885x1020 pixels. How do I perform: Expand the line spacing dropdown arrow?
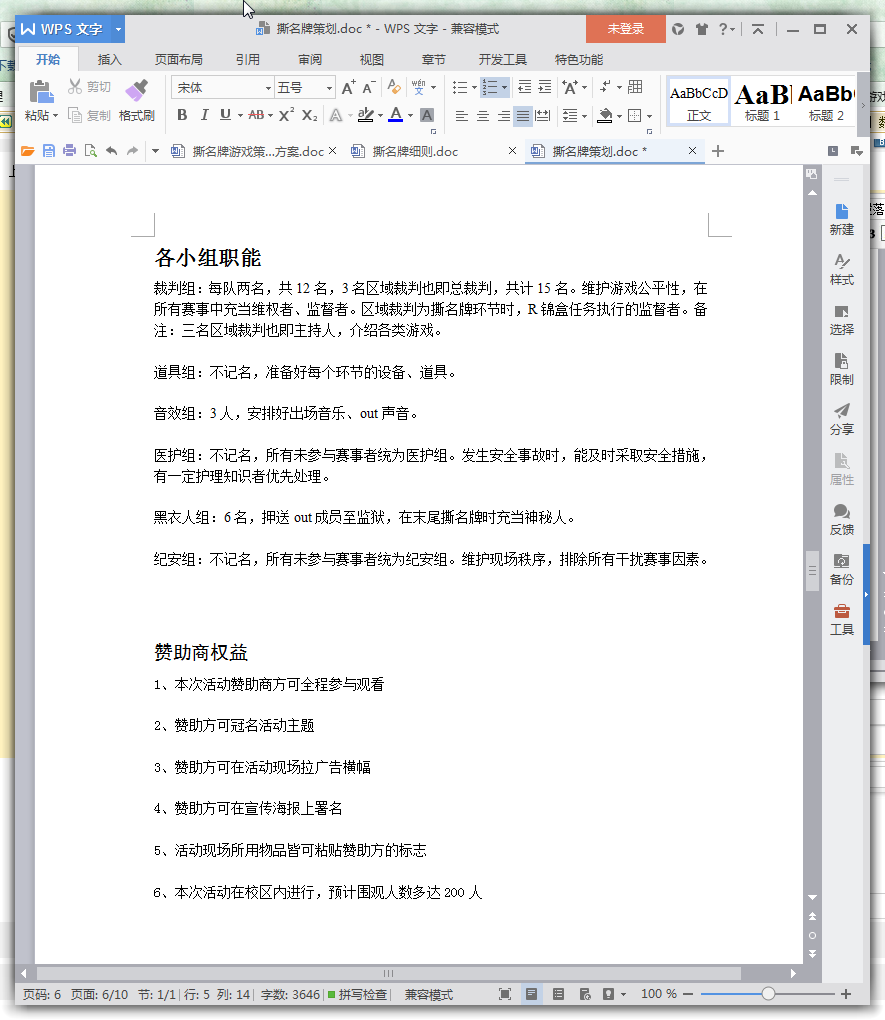click(x=584, y=116)
